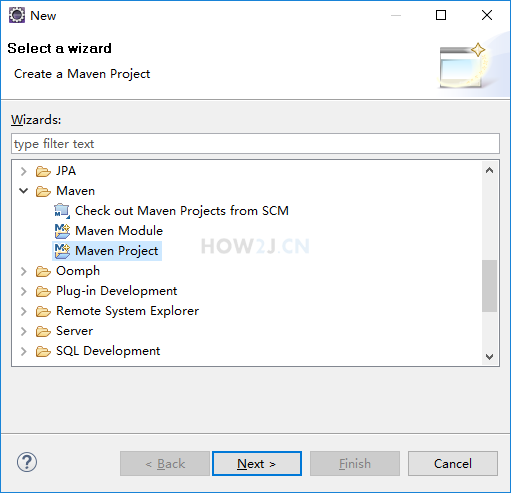Click the disabled Back button
511x493 pixels.
[x=165, y=464]
